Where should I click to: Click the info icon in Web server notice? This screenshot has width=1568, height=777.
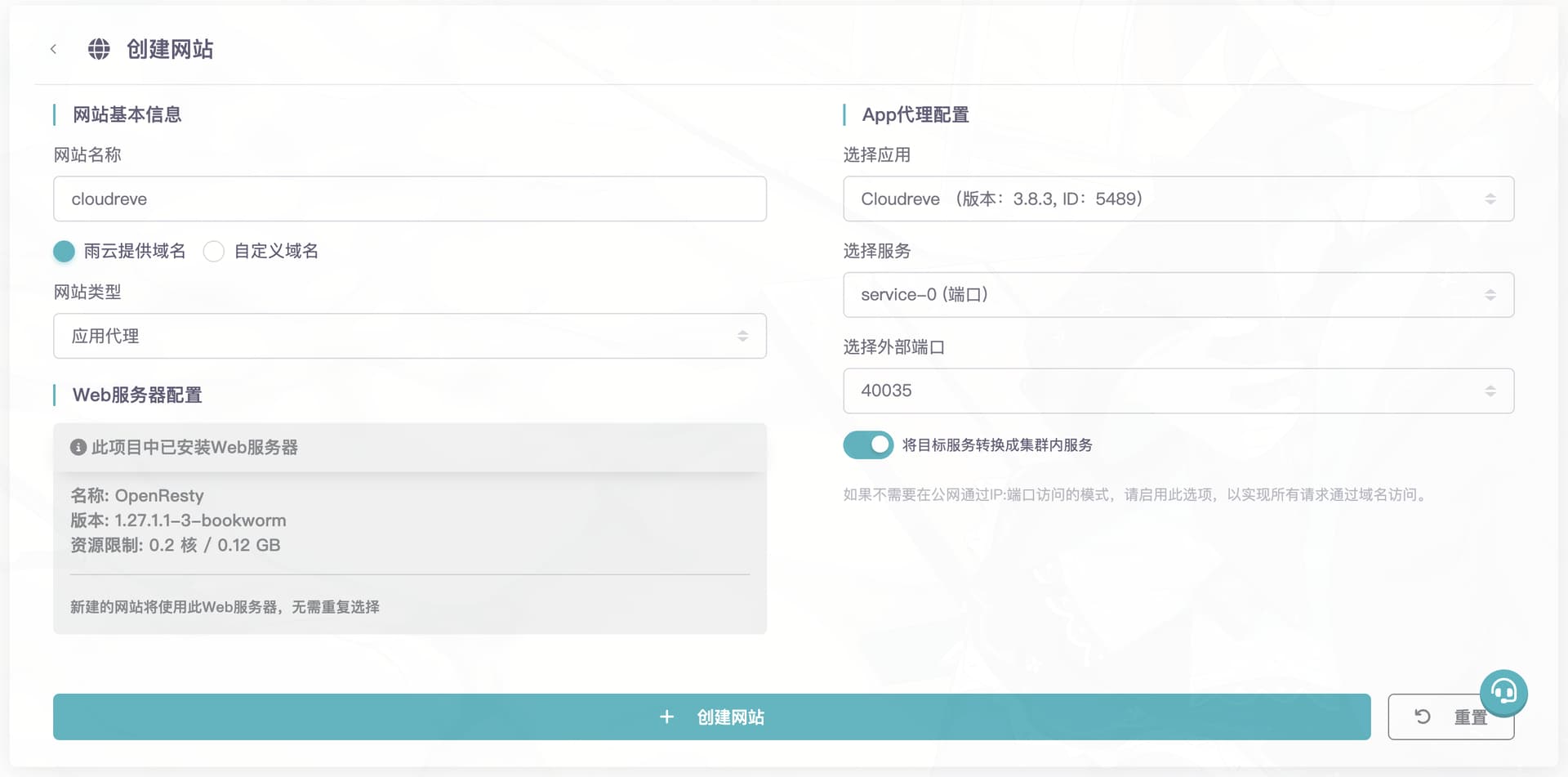[x=78, y=447]
